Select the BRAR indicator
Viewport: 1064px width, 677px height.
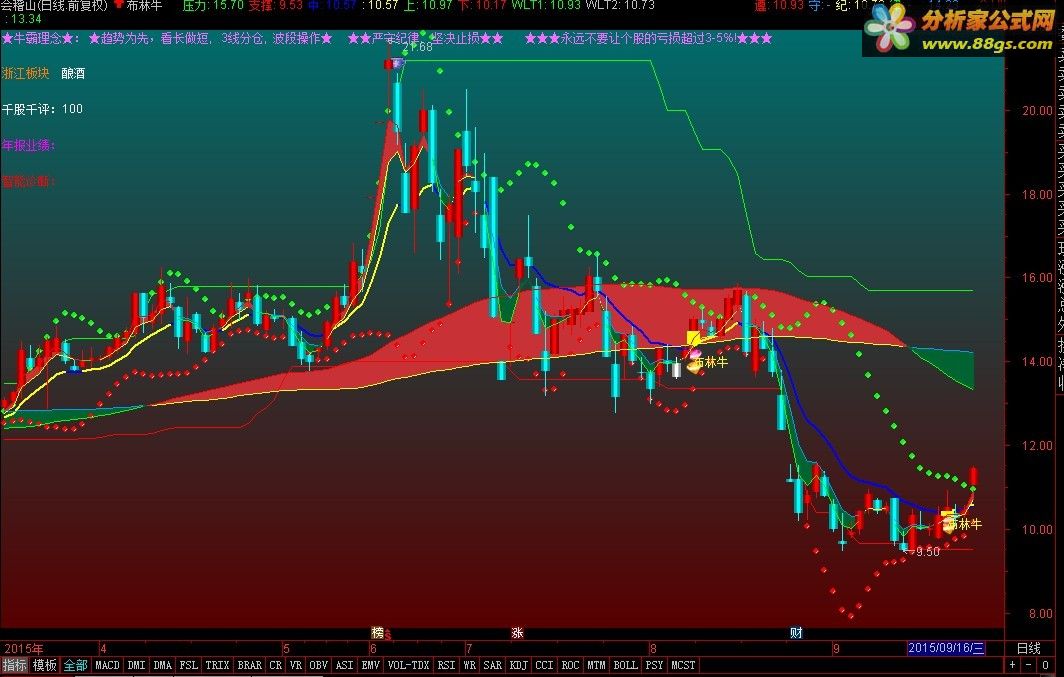point(249,665)
